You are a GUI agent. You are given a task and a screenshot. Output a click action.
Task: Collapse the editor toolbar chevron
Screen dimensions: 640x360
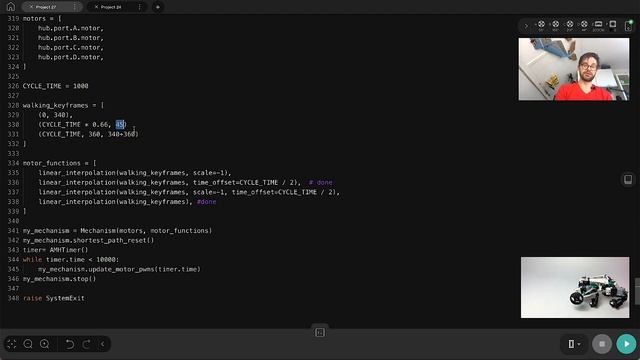coord(102,344)
